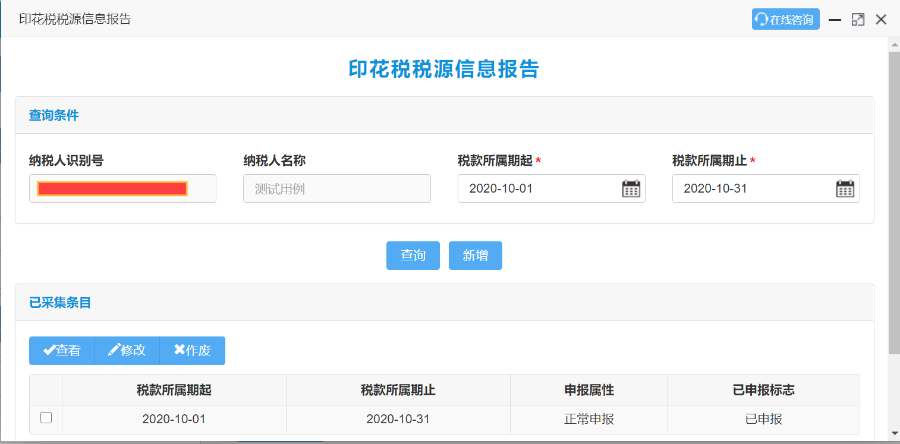This screenshot has height=444, width=900.
Task: Select the 已申报 table cell
Action: tap(763, 419)
